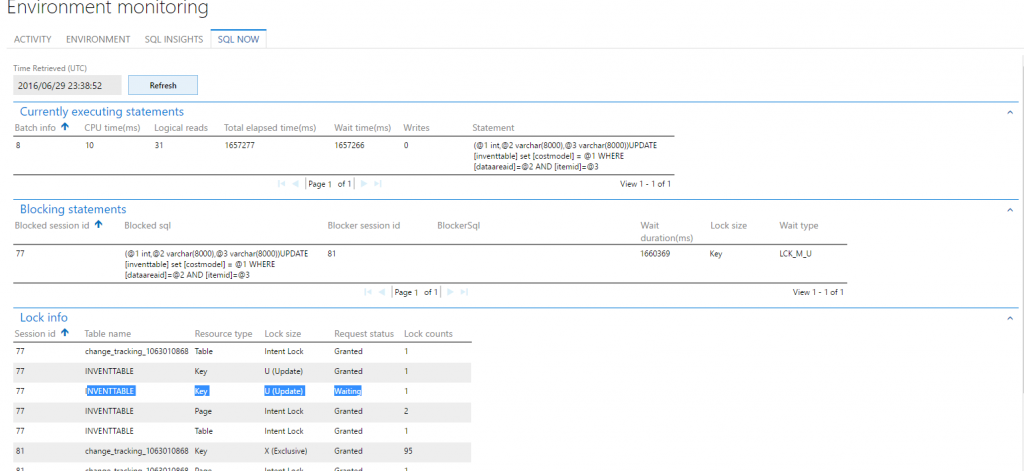Open the ENVIRONMENT tab
The height and width of the screenshot is (471, 1024).
(x=98, y=39)
